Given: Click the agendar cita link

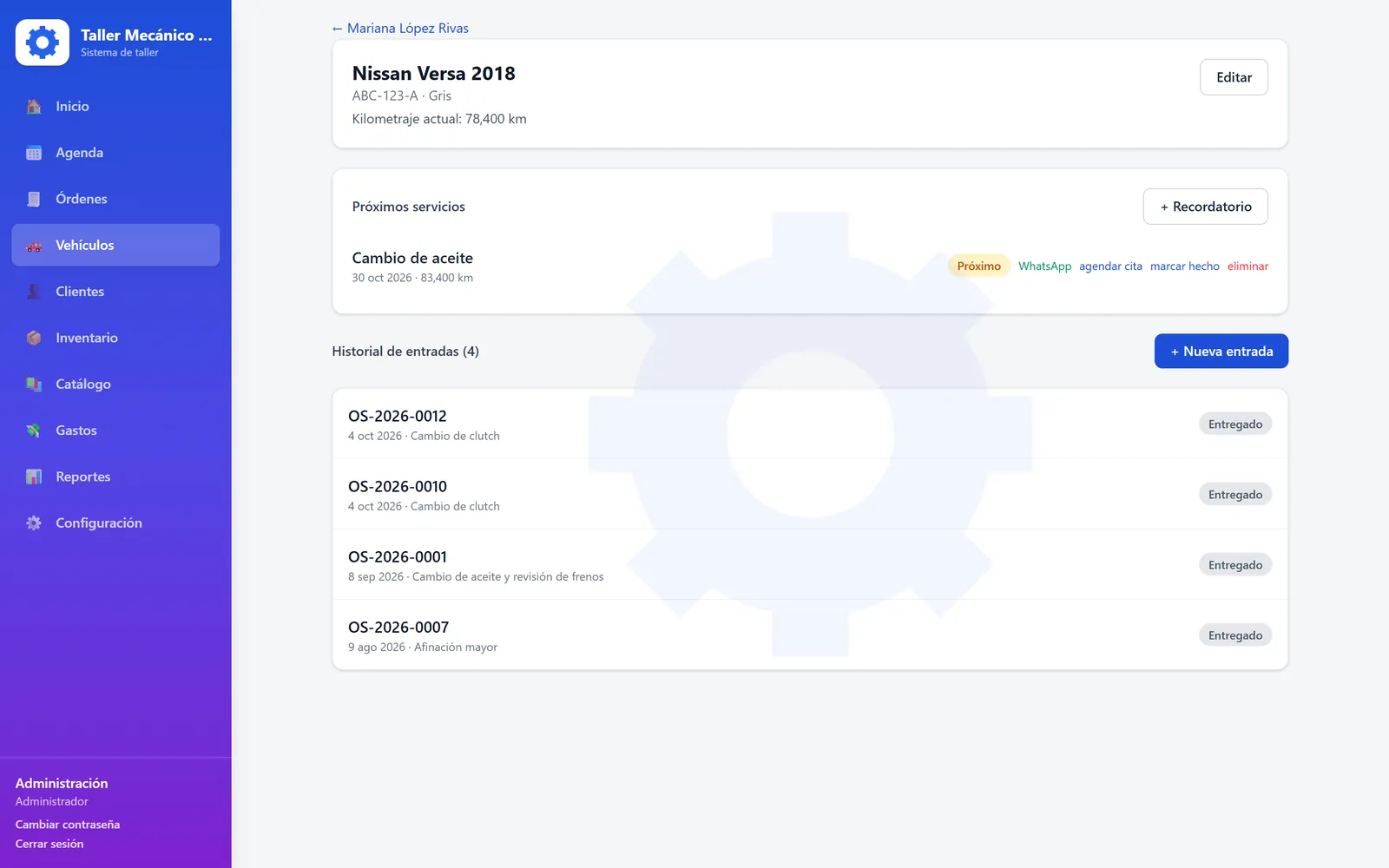Looking at the screenshot, I should pos(1110,266).
